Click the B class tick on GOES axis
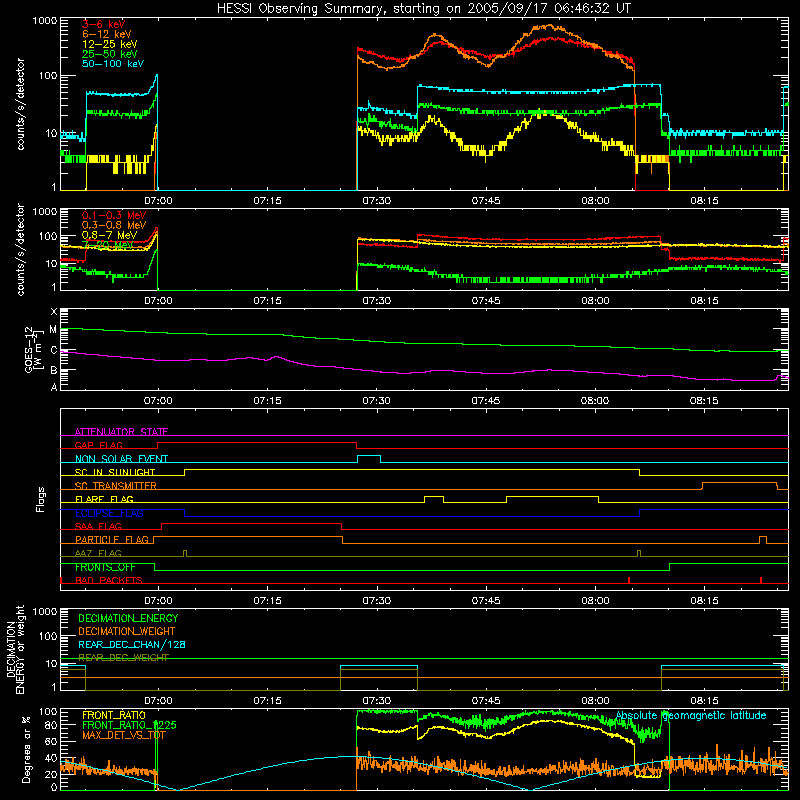Screen dimensions: 800x800 point(54,370)
